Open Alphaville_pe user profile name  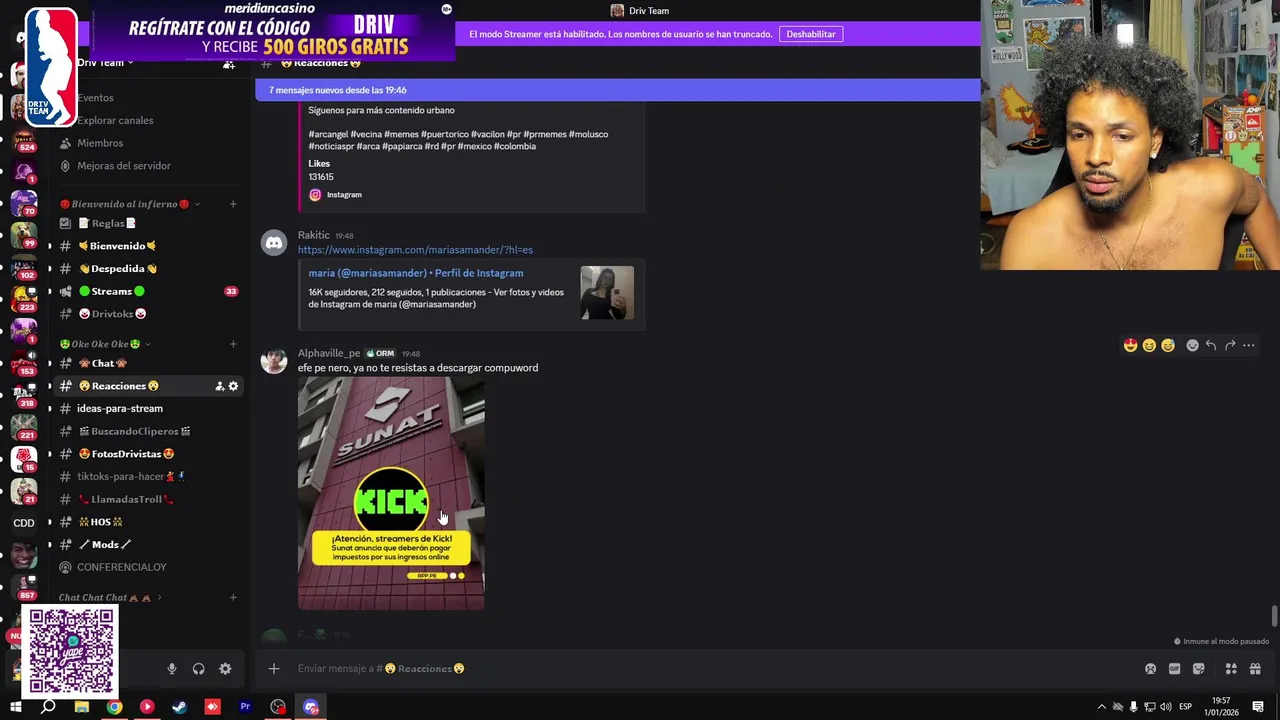[329, 353]
